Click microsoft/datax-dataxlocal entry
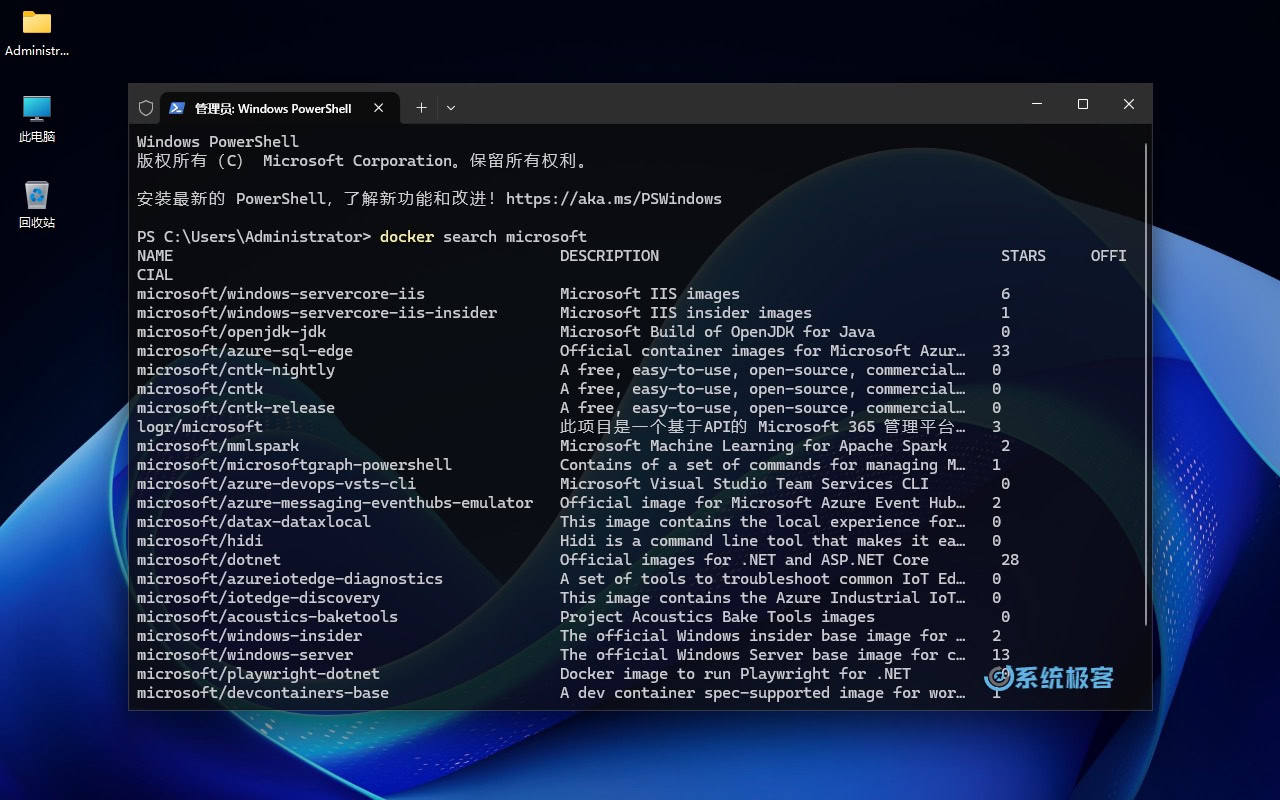This screenshot has height=800, width=1280. point(254,522)
